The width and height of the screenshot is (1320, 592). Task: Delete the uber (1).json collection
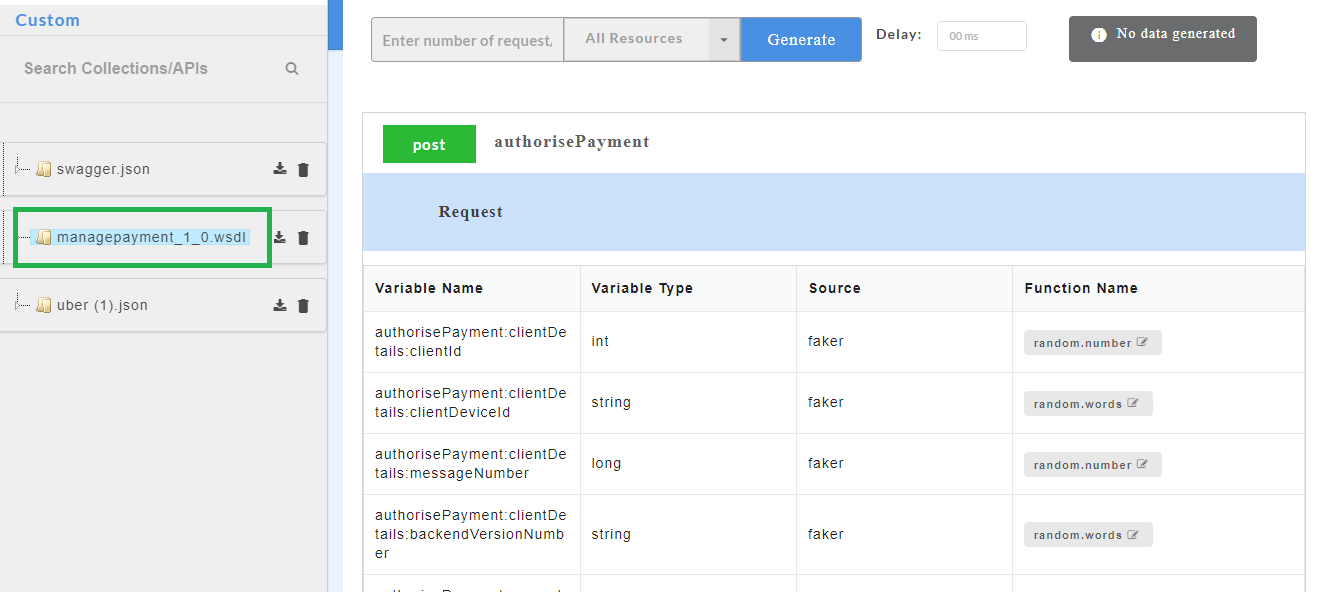tap(303, 306)
